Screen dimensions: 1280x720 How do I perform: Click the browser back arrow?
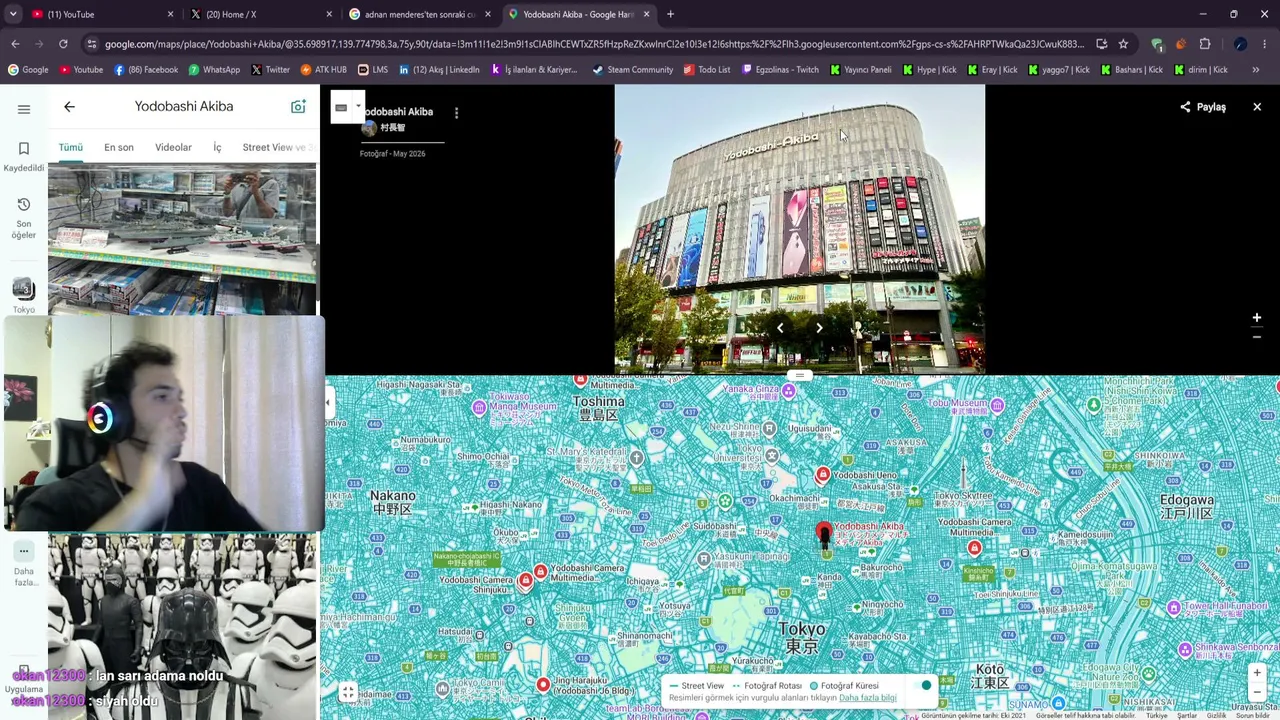15,44
